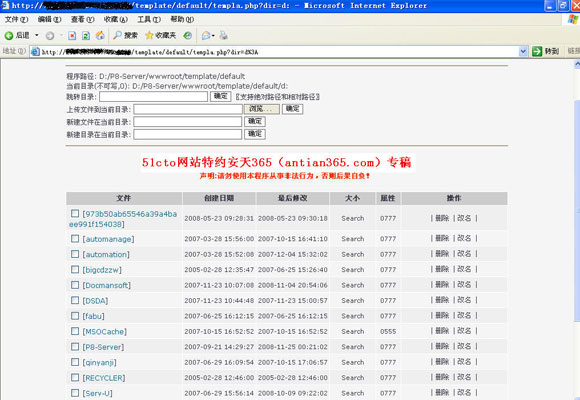The width and height of the screenshot is (580, 400).
Task: Click the IE page icon in title bar
Action: 5,5
